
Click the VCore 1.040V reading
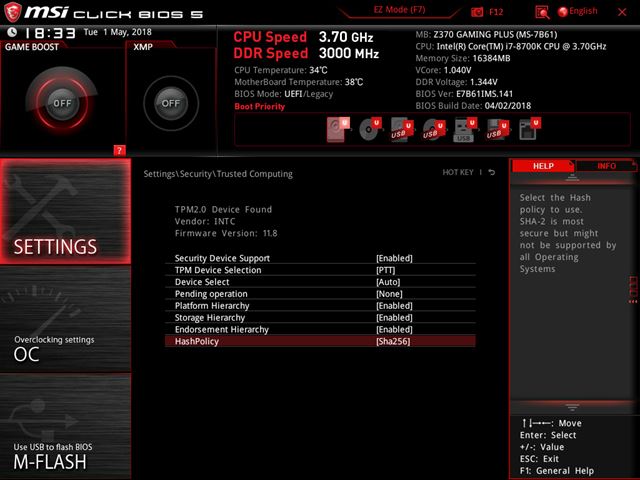click(x=443, y=70)
